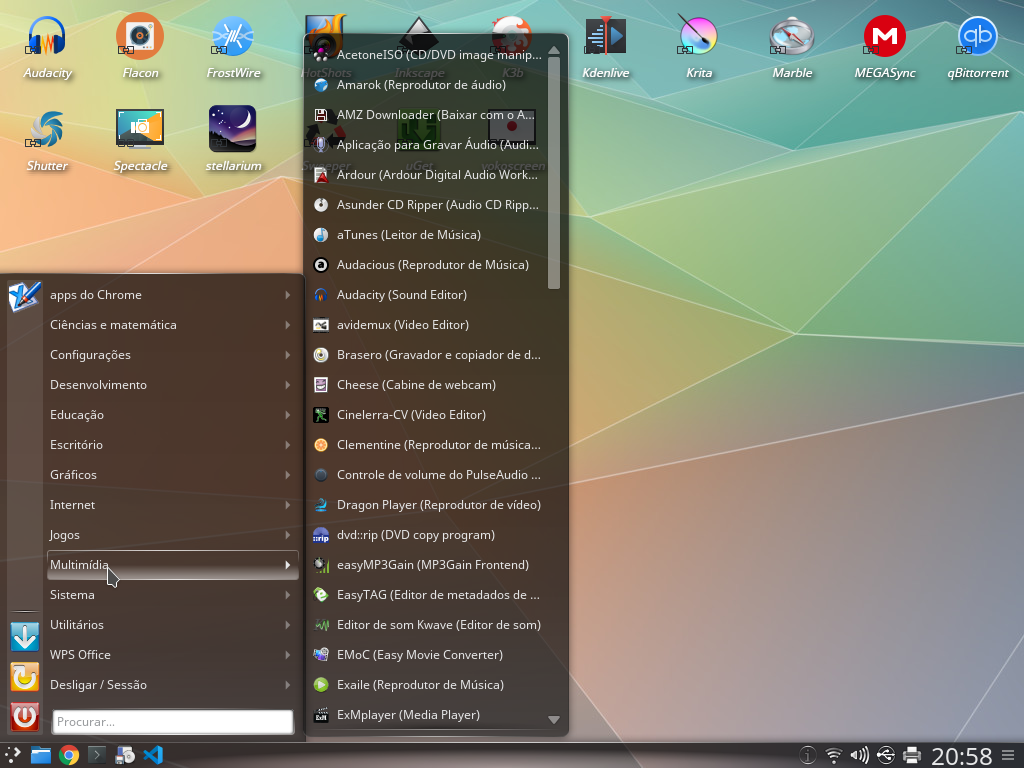Click the submenu scrollbar handle
Viewport: 1024px width, 768px height.
click(x=554, y=173)
